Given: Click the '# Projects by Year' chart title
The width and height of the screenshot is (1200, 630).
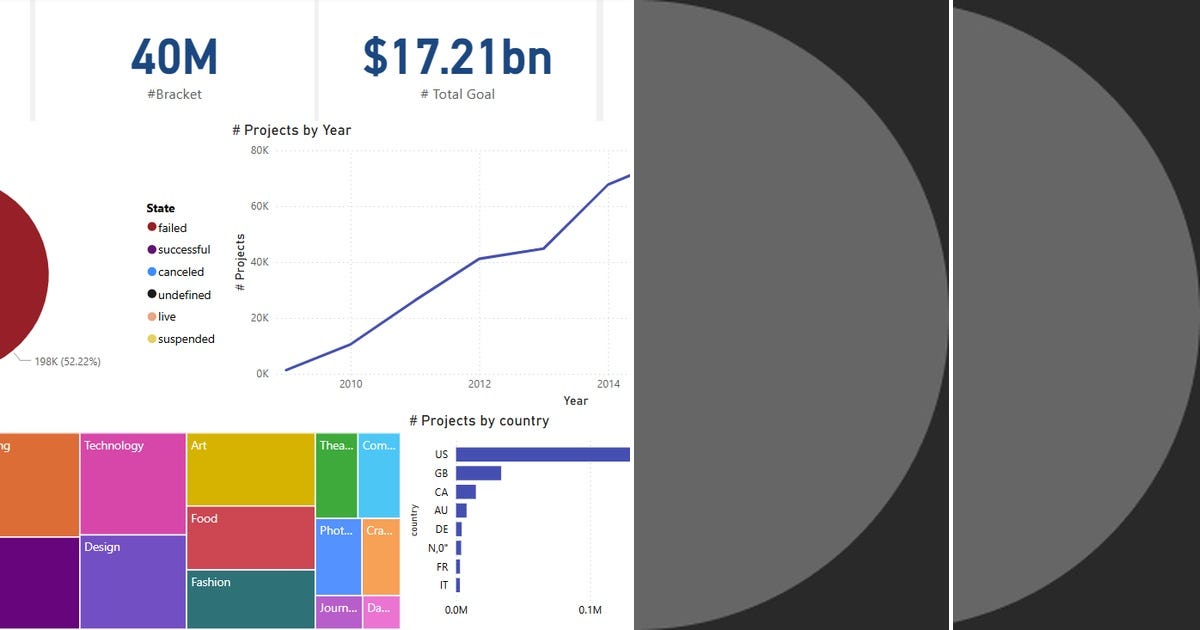Looking at the screenshot, I should click(x=291, y=130).
